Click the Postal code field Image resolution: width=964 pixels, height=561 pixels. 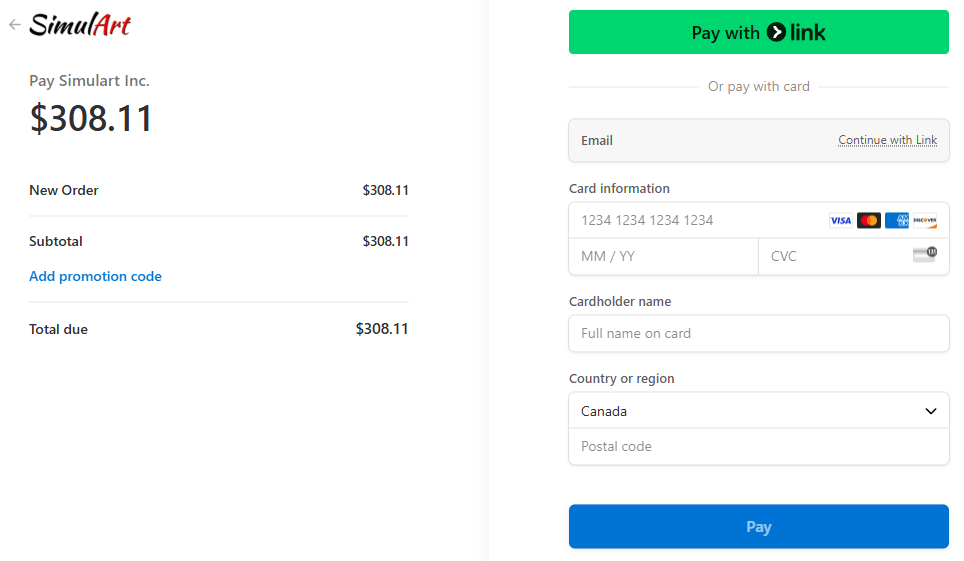(758, 447)
